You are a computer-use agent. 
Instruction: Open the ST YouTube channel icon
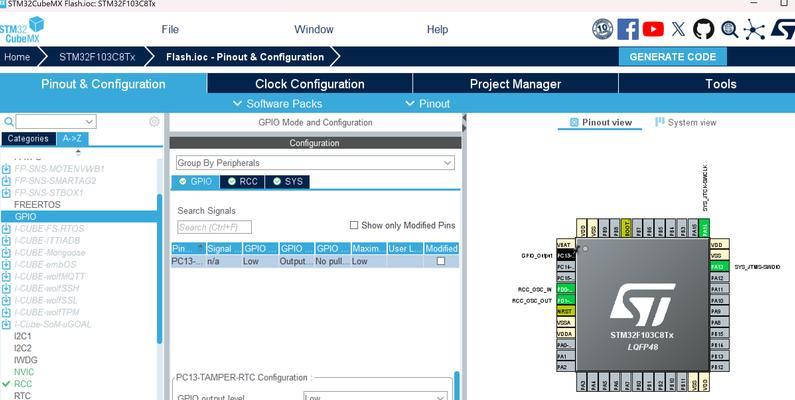653,29
